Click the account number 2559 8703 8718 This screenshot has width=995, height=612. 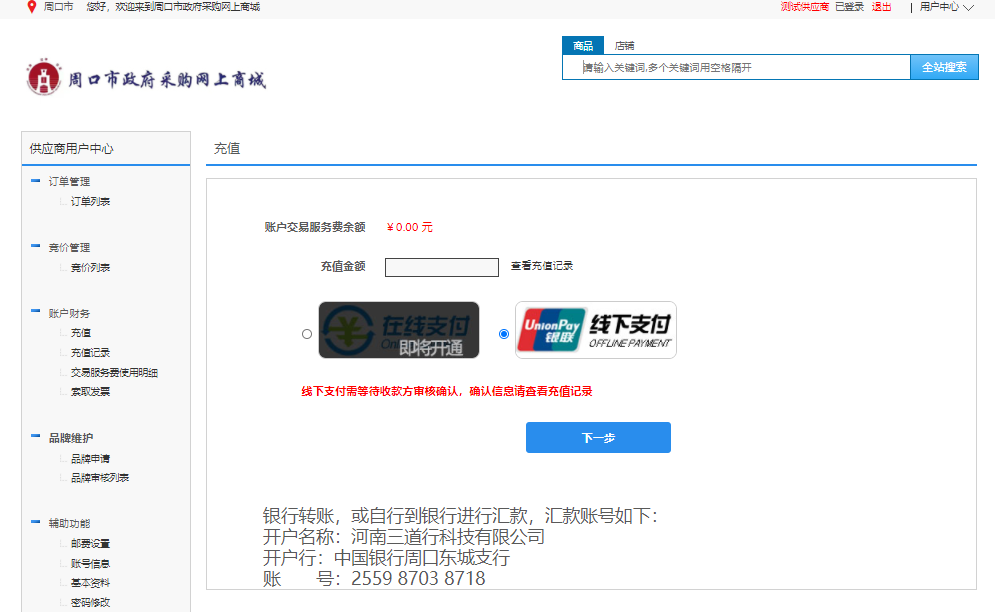pos(418,578)
